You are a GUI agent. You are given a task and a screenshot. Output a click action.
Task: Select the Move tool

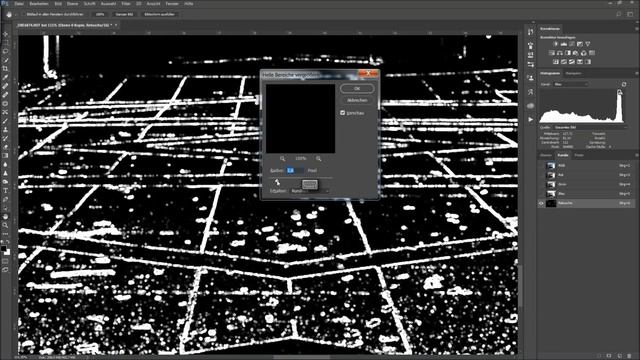click(x=5, y=34)
